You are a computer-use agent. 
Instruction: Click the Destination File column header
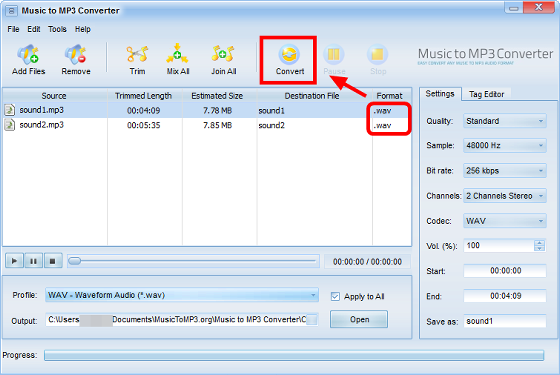coord(314,96)
